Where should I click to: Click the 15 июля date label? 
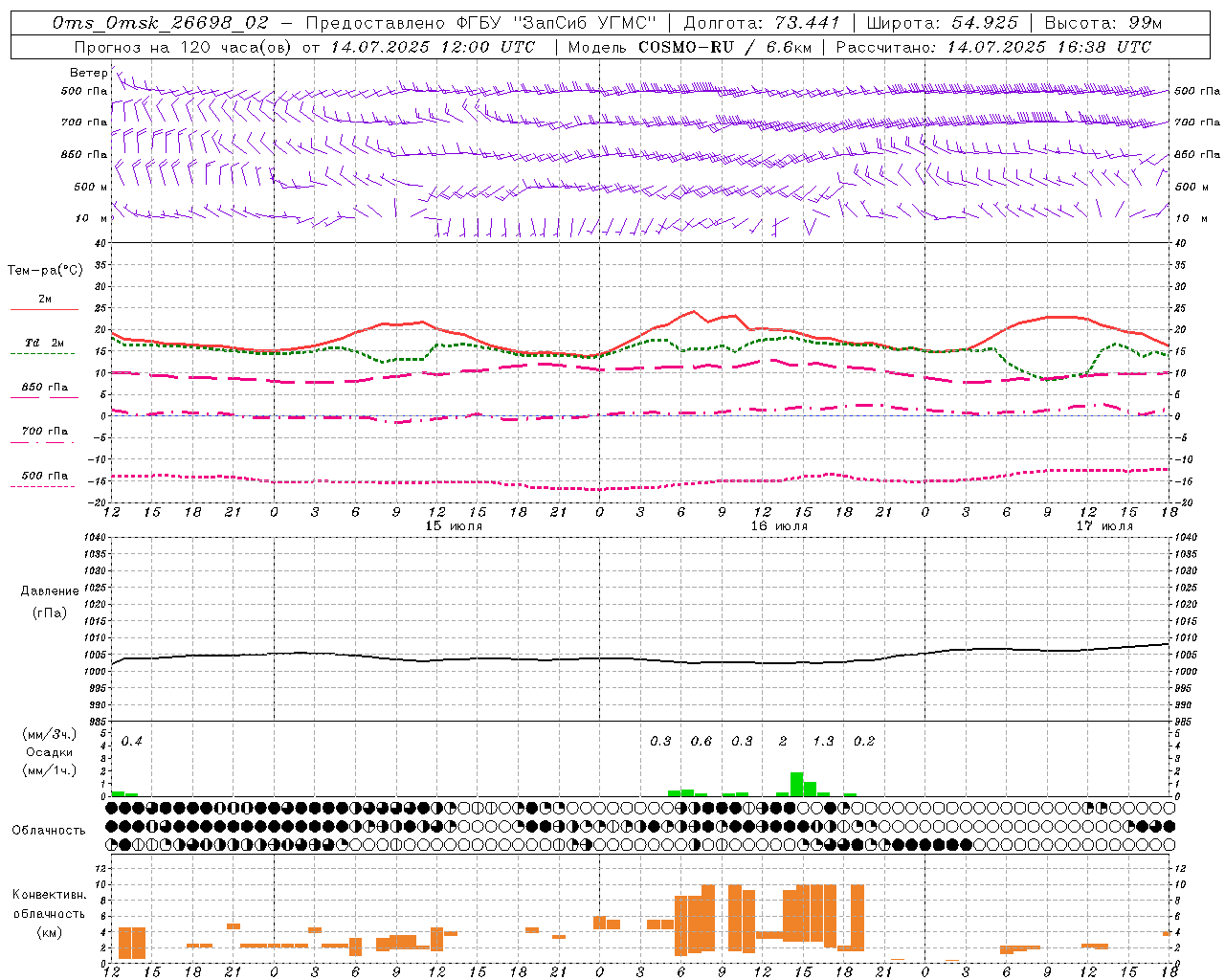click(x=454, y=526)
